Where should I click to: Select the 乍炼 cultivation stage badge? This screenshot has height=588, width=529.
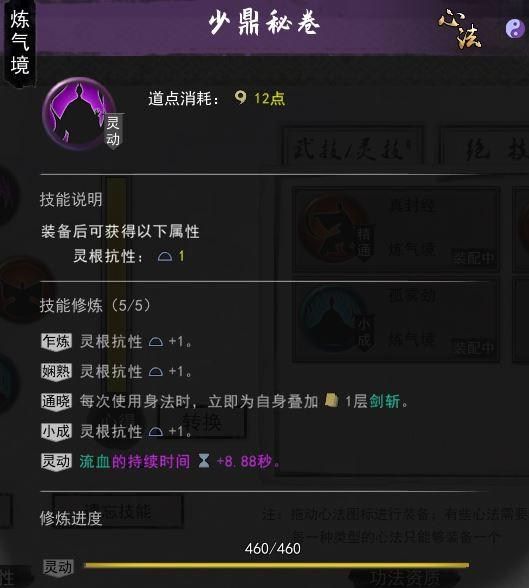click(x=56, y=342)
